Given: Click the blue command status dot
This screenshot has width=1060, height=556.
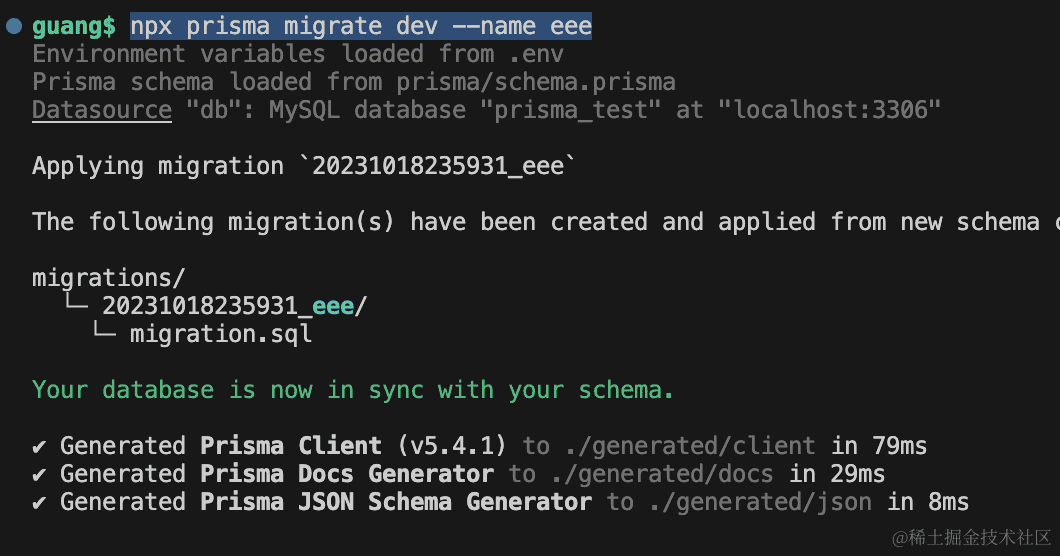Looking at the screenshot, I should click(14, 26).
